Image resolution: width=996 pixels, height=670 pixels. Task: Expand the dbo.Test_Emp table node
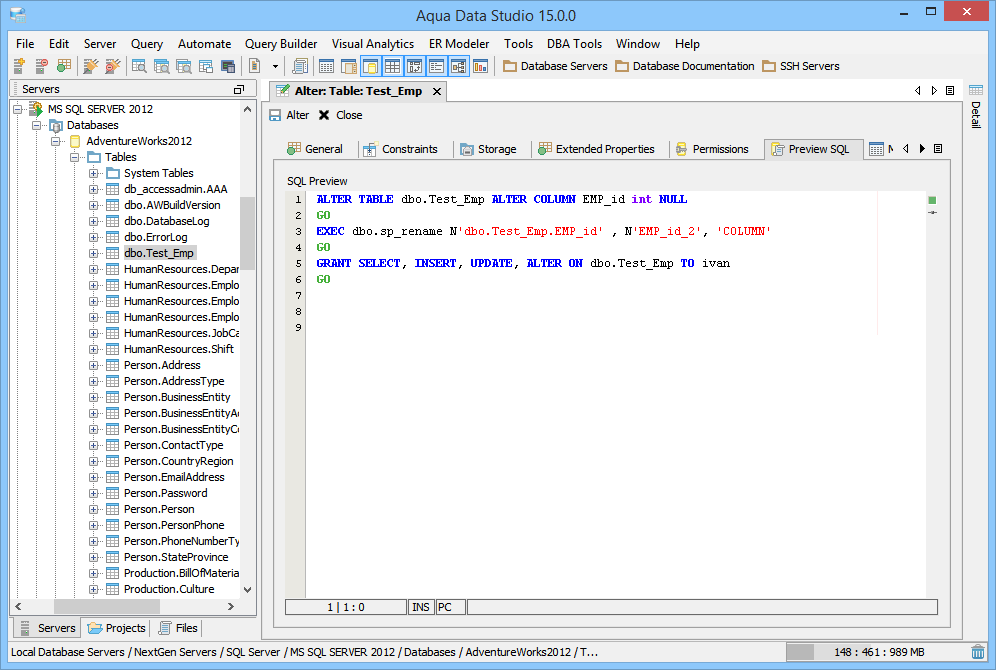pyautogui.click(x=95, y=253)
